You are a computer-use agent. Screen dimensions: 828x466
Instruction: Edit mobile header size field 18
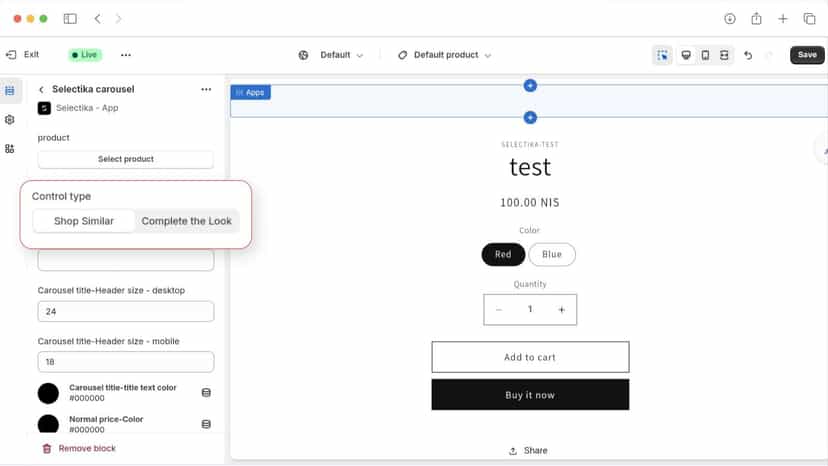tap(126, 362)
